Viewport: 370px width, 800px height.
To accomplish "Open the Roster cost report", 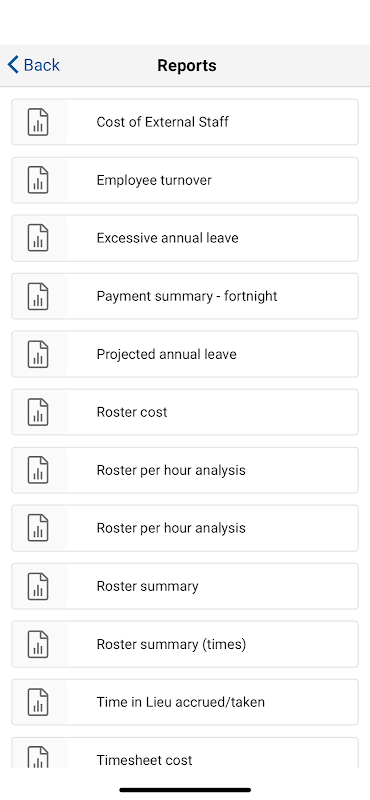I will (185, 412).
